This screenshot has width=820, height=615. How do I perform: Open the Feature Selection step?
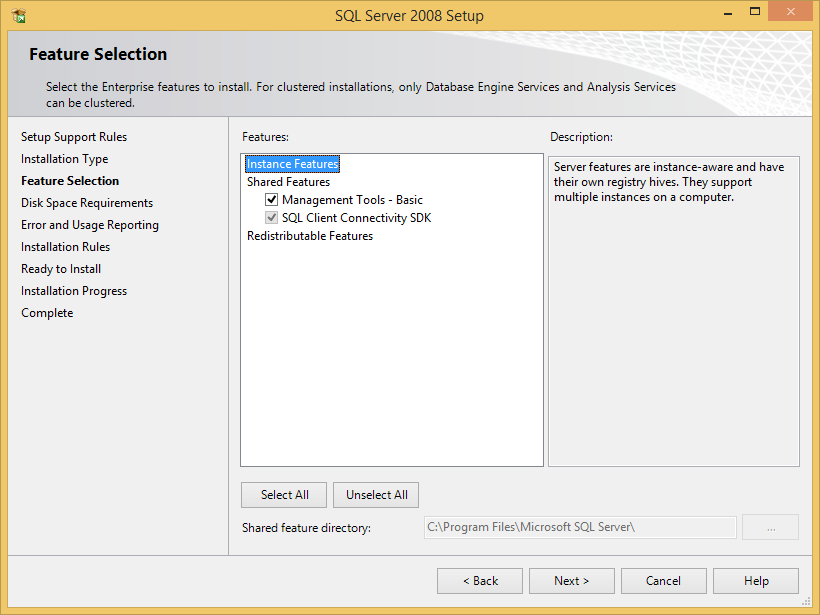(x=70, y=181)
